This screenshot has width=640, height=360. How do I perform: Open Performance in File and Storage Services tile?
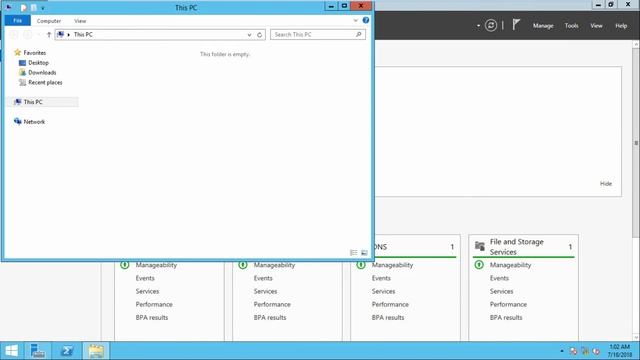(508, 304)
